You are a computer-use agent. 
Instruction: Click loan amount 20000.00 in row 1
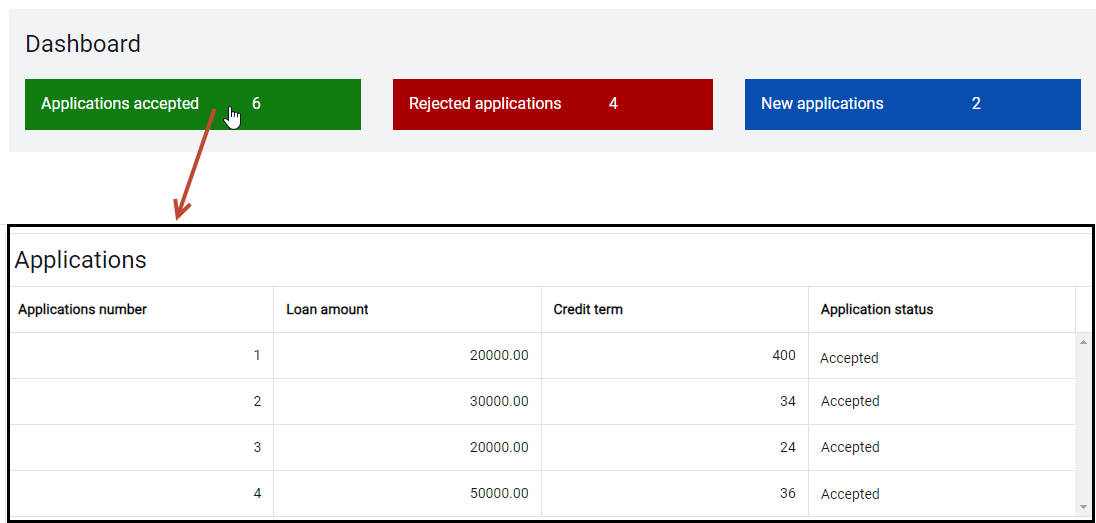click(408, 356)
